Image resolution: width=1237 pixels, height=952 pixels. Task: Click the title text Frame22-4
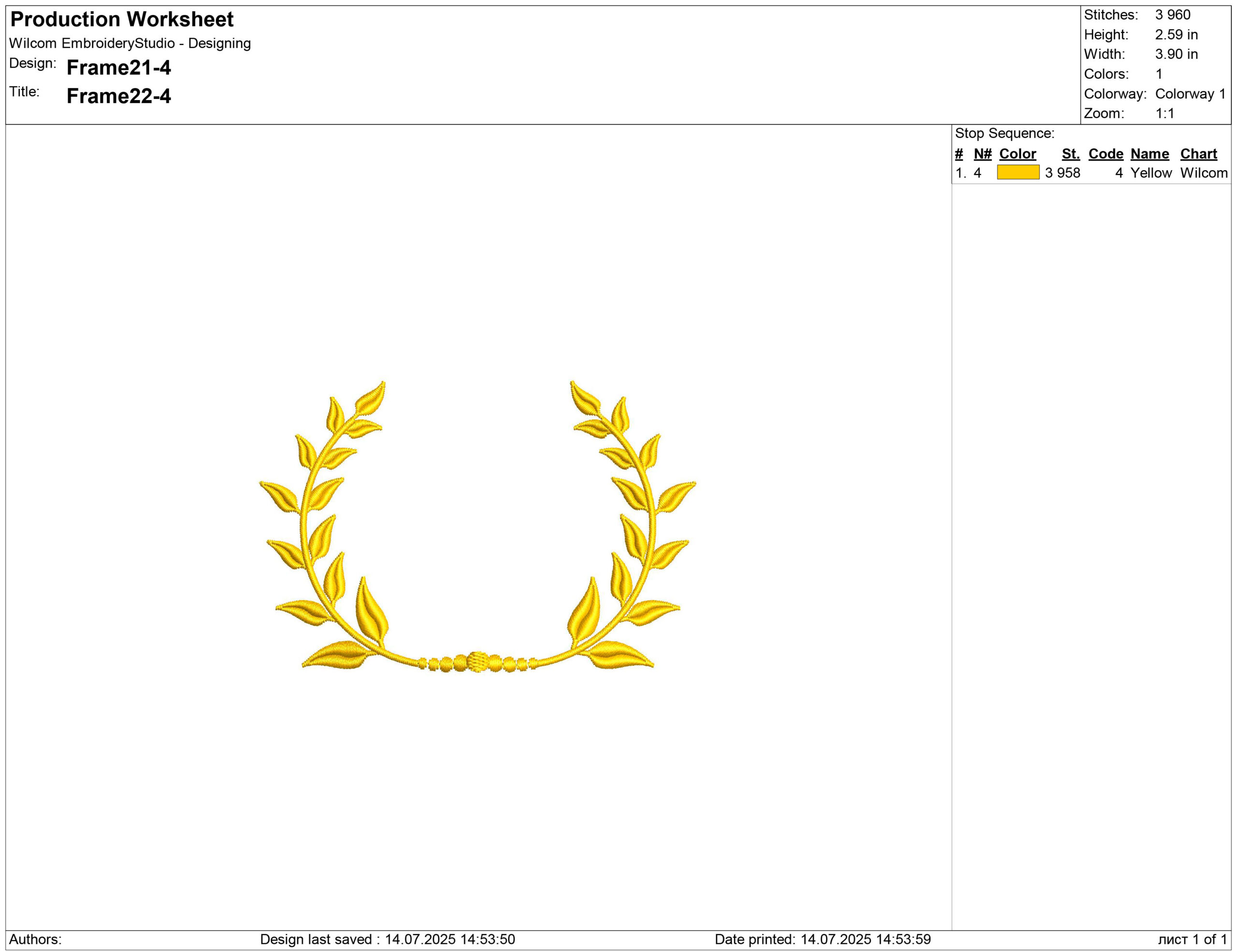pyautogui.click(x=118, y=96)
